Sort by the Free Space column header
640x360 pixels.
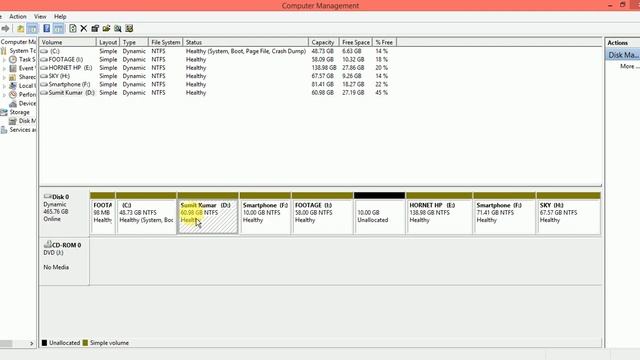pyautogui.click(x=356, y=42)
